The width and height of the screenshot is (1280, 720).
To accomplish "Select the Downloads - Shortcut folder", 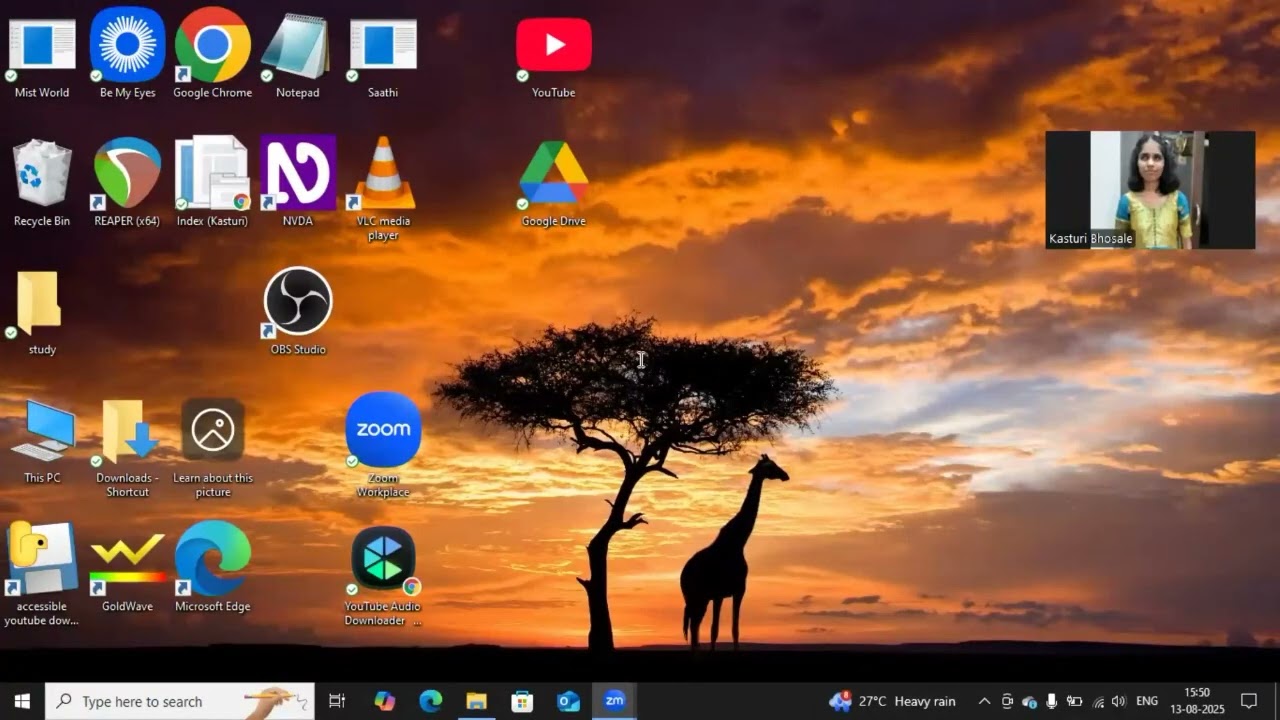I will [127, 448].
